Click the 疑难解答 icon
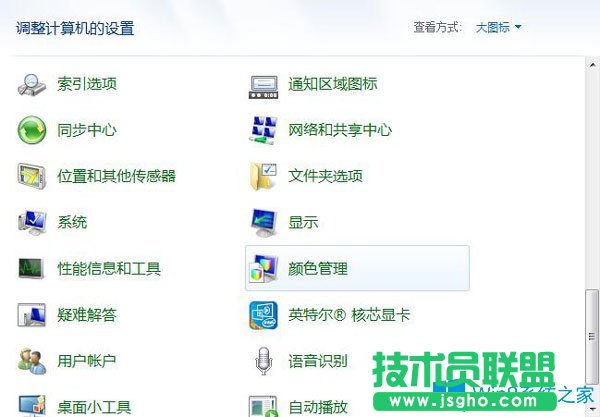 [x=32, y=315]
